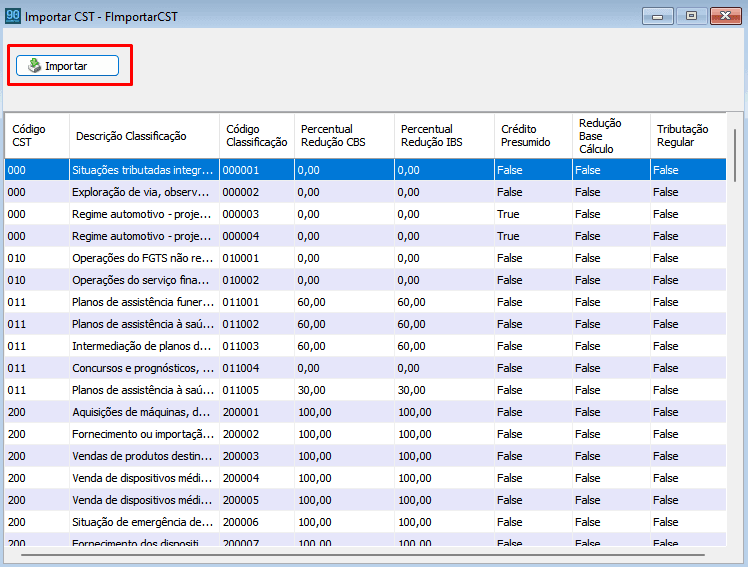The height and width of the screenshot is (567, 748).
Task: Click Crédito Presumido False in row 011004
Action: pyautogui.click(x=509, y=368)
